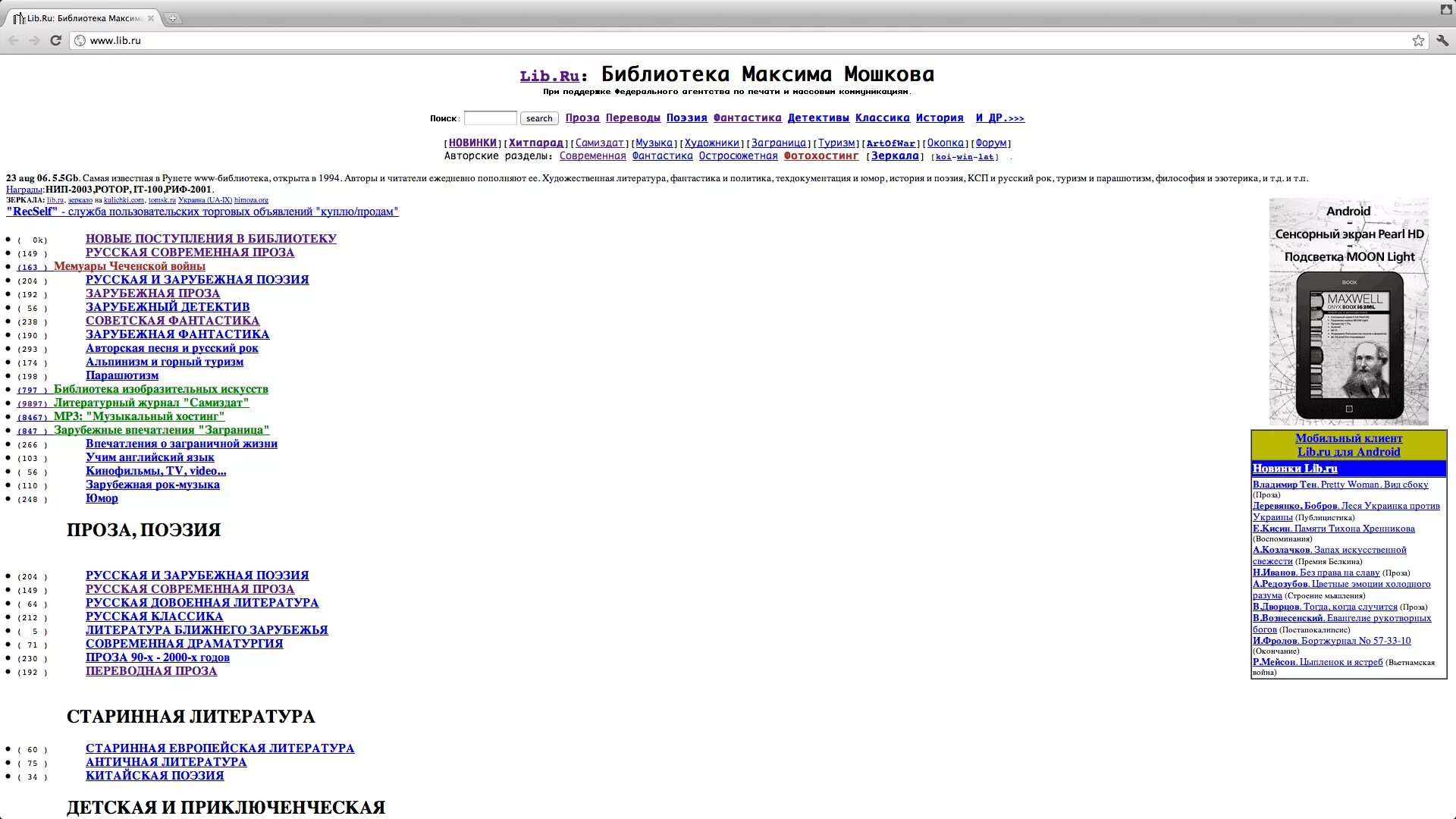Open the Зеркала mirrors link
This screenshot has width=1456, height=819.
tap(895, 155)
